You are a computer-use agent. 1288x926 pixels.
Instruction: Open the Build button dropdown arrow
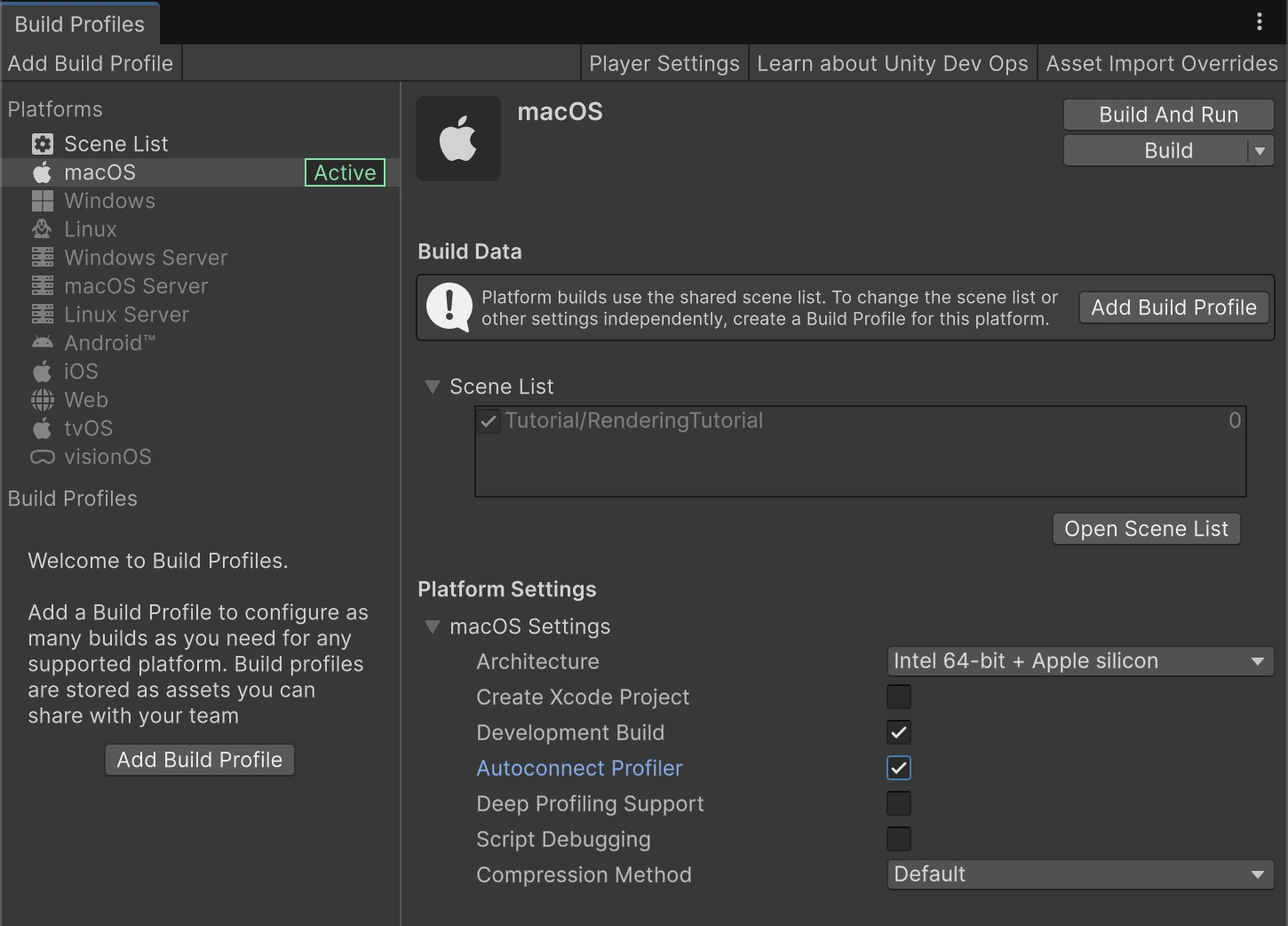pyautogui.click(x=1260, y=151)
